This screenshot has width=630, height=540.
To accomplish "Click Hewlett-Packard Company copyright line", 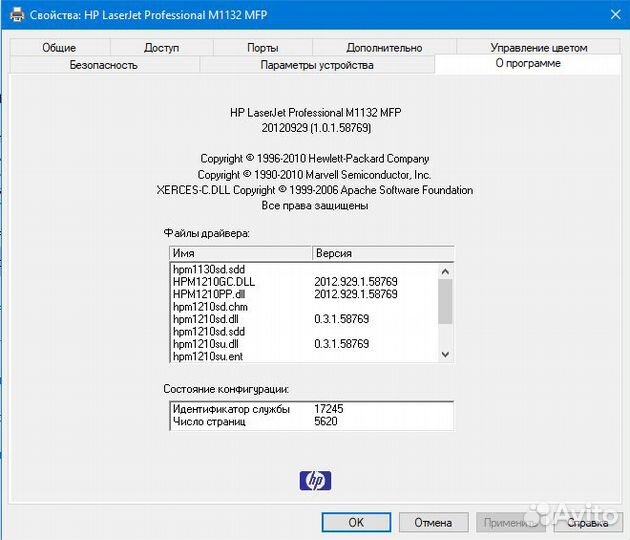I will pos(315,159).
